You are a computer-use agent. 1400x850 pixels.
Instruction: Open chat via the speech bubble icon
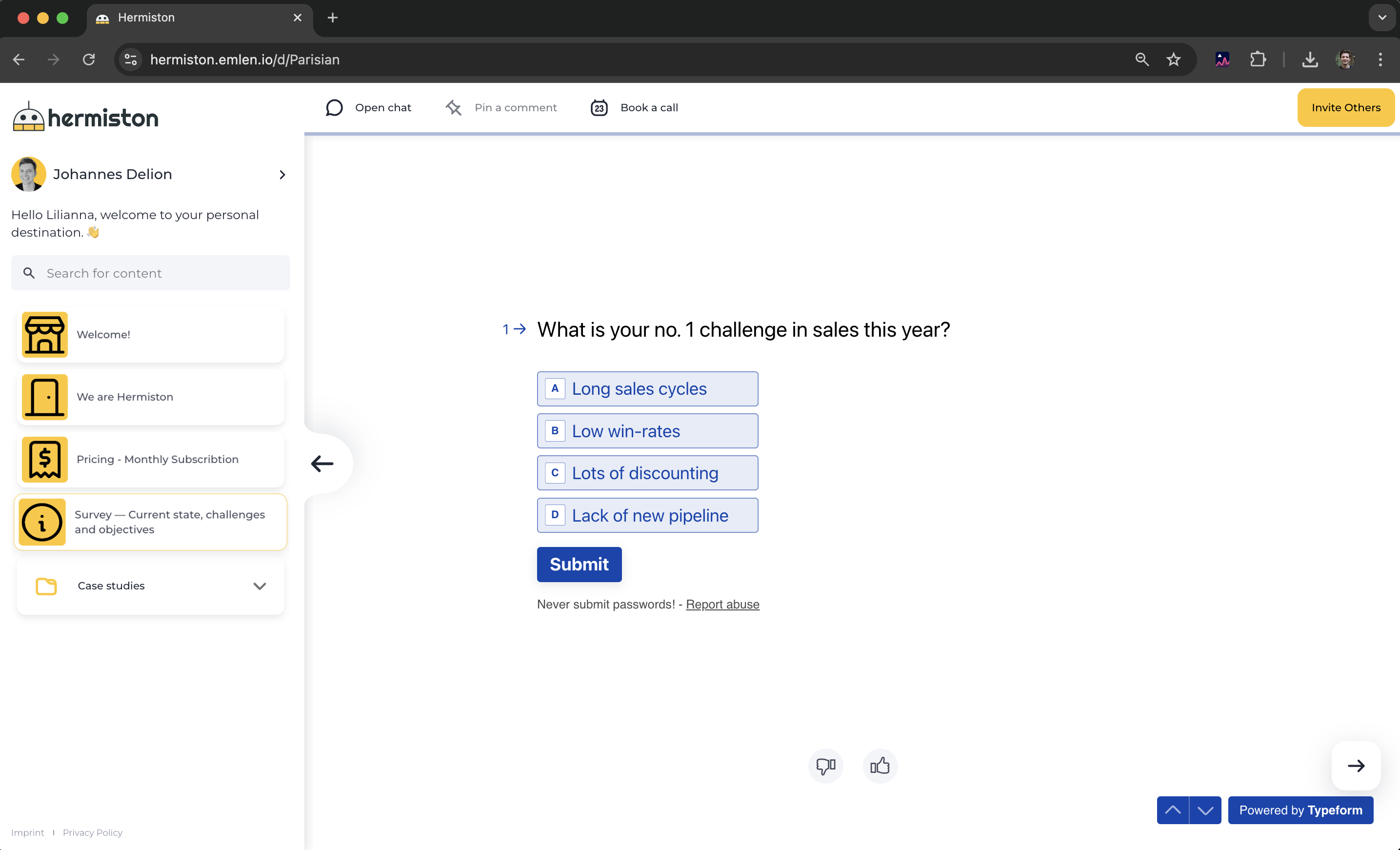[334, 107]
